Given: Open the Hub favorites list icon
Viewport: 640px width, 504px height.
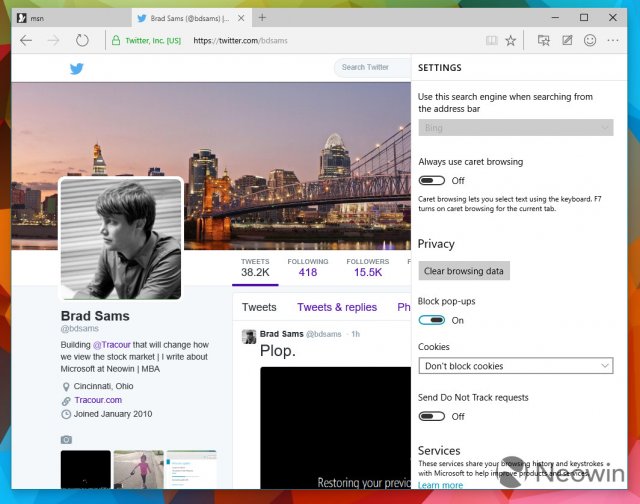Looking at the screenshot, I should coord(544,40).
